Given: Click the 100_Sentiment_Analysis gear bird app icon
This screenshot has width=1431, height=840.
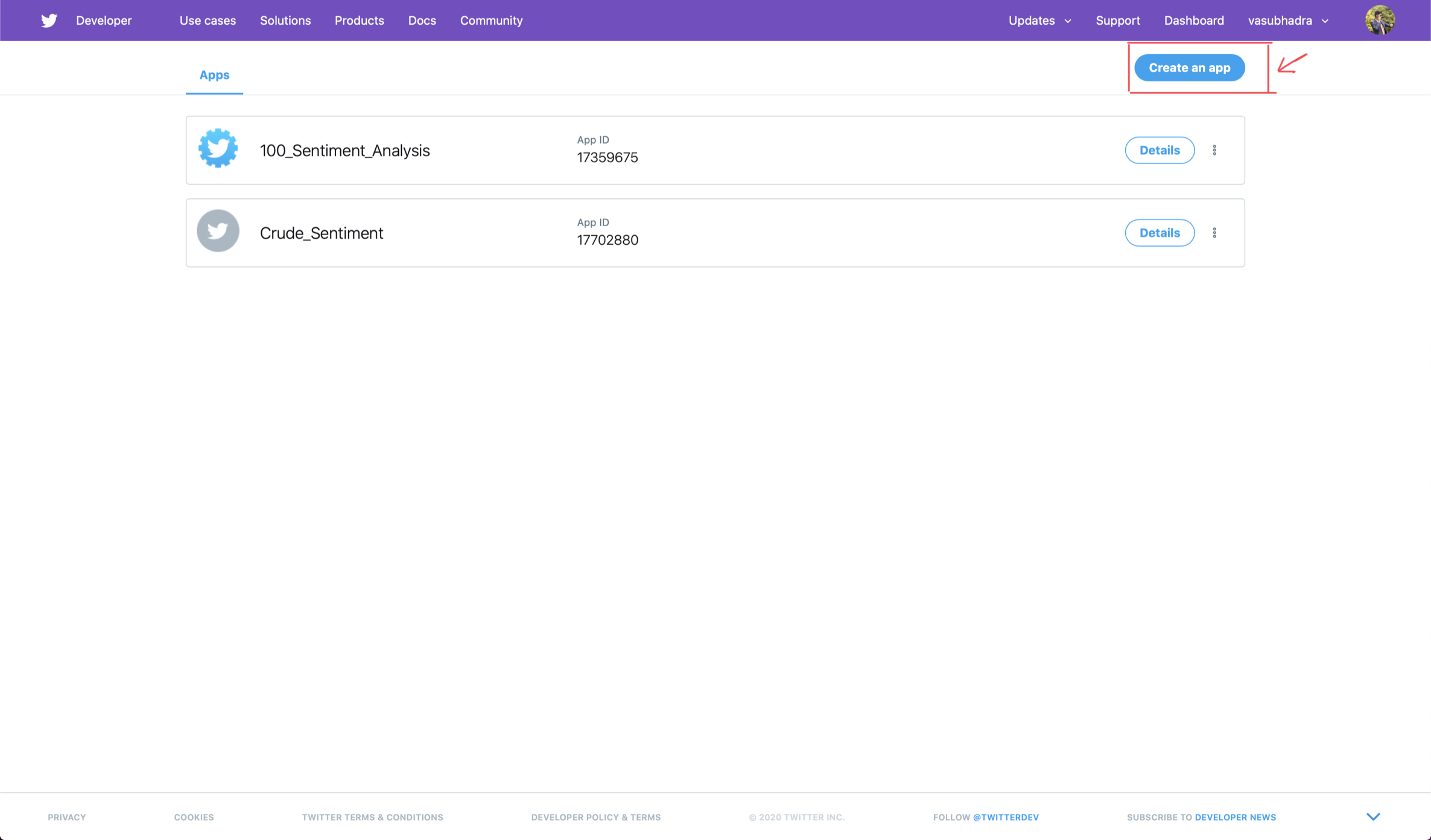Looking at the screenshot, I should coord(218,149).
